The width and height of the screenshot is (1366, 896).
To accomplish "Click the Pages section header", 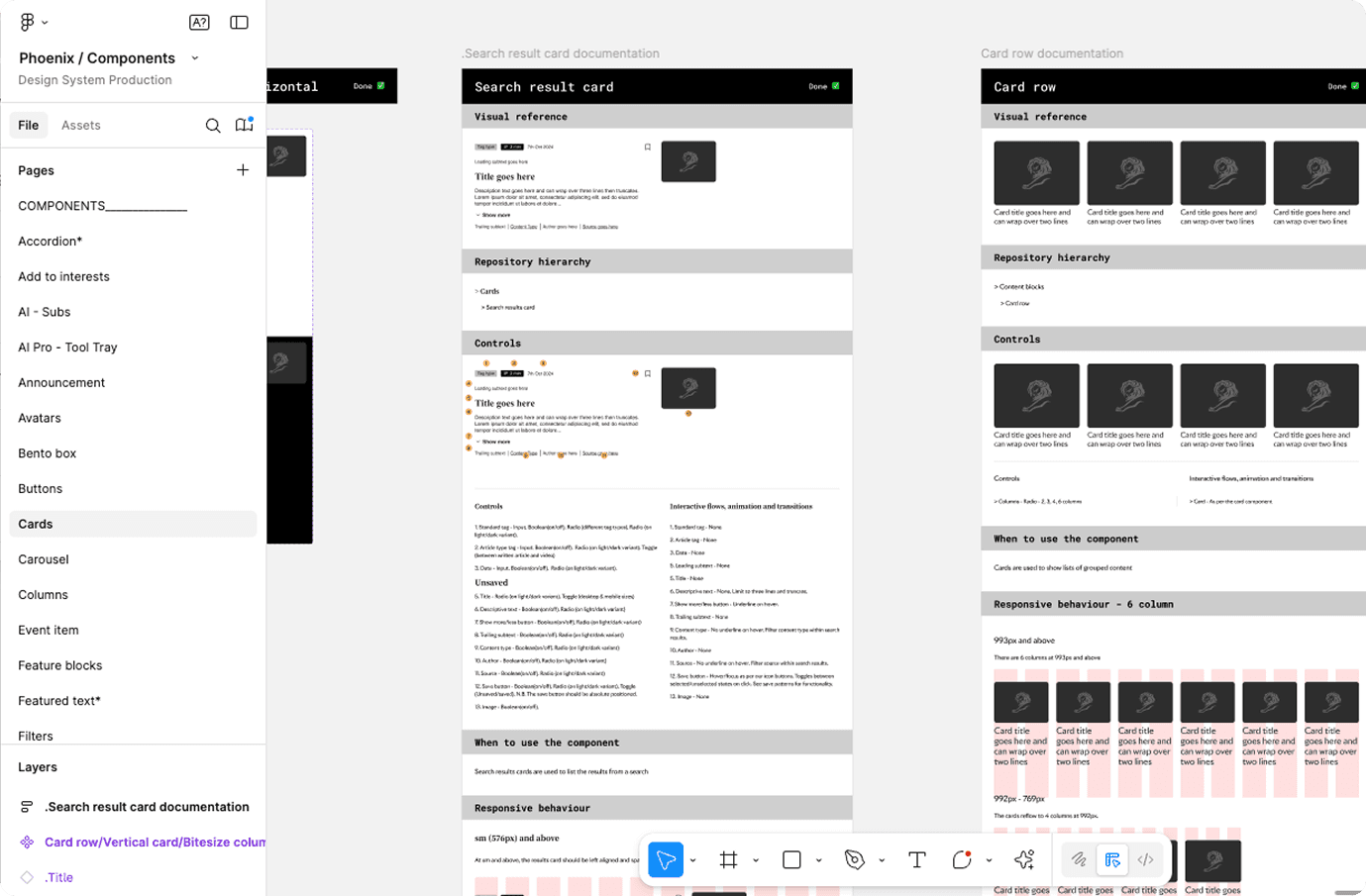I will pyautogui.click(x=37, y=170).
